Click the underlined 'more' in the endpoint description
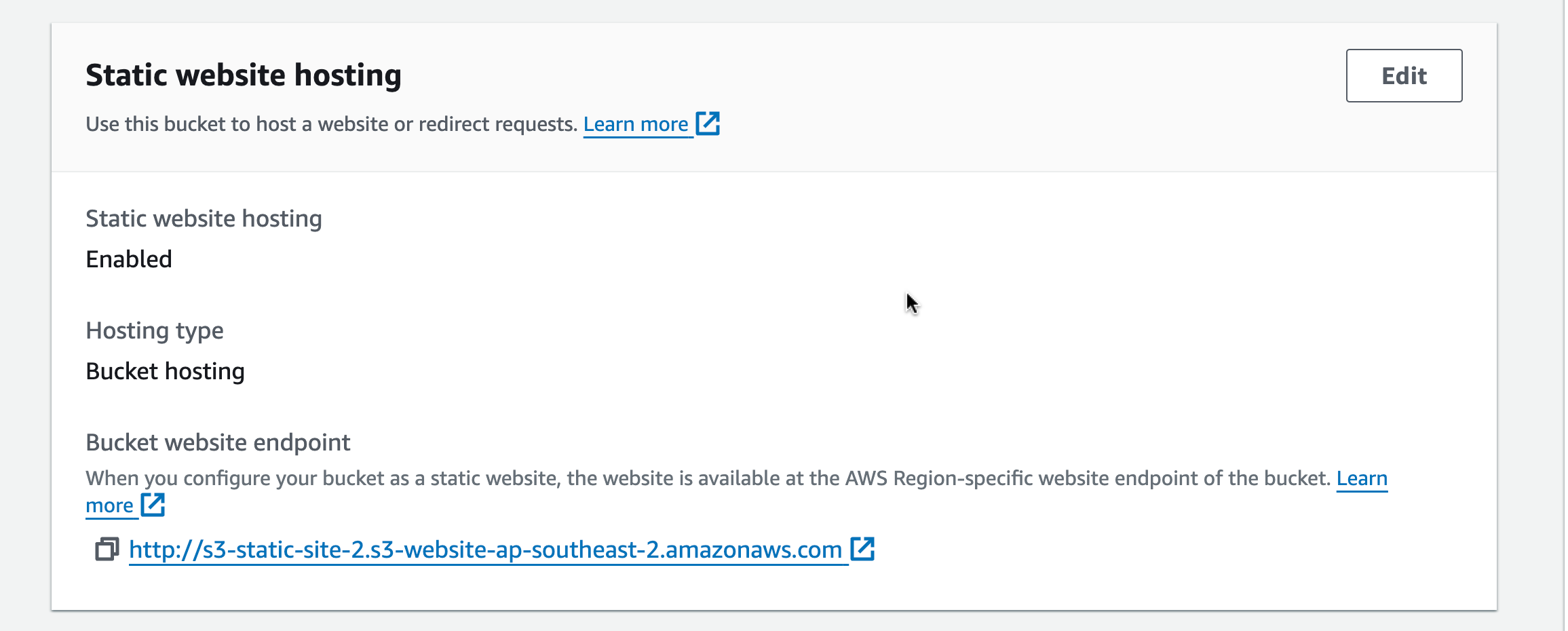Screen dimensions: 1568x631 click(111, 505)
